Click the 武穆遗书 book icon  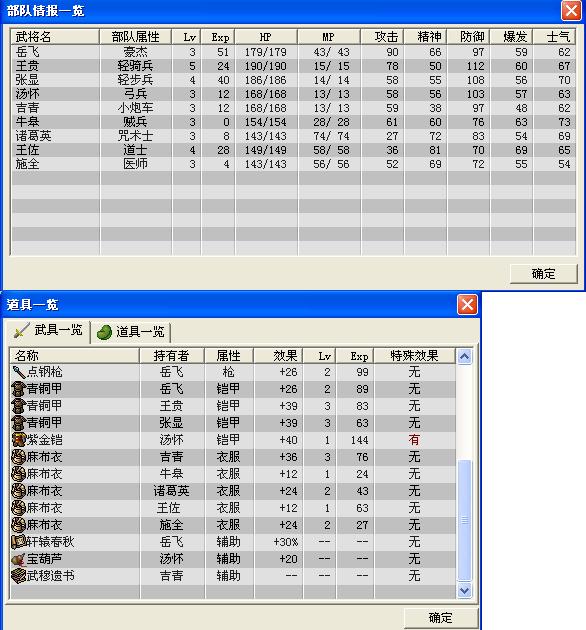click(18, 576)
